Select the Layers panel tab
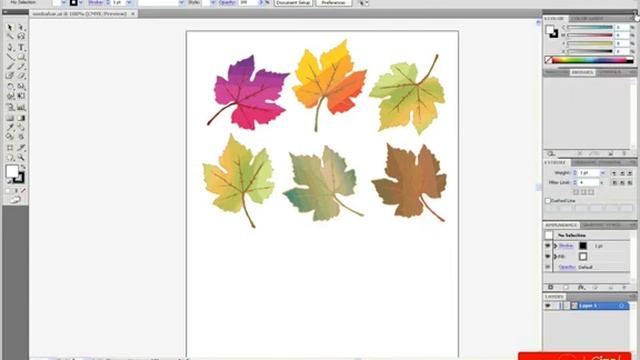This screenshot has height=360, width=640. pos(554,297)
